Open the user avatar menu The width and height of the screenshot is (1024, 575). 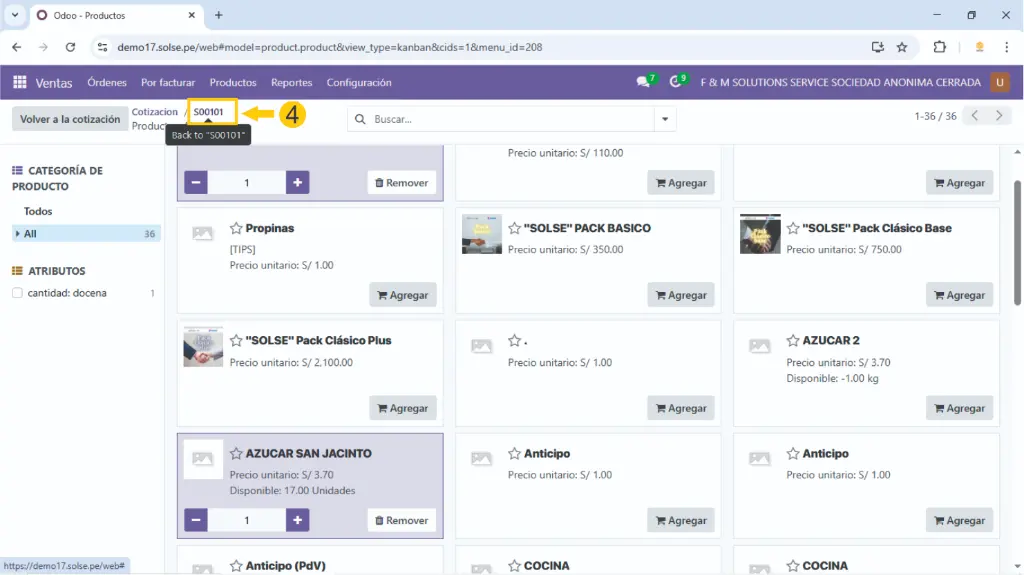[x=999, y=82]
